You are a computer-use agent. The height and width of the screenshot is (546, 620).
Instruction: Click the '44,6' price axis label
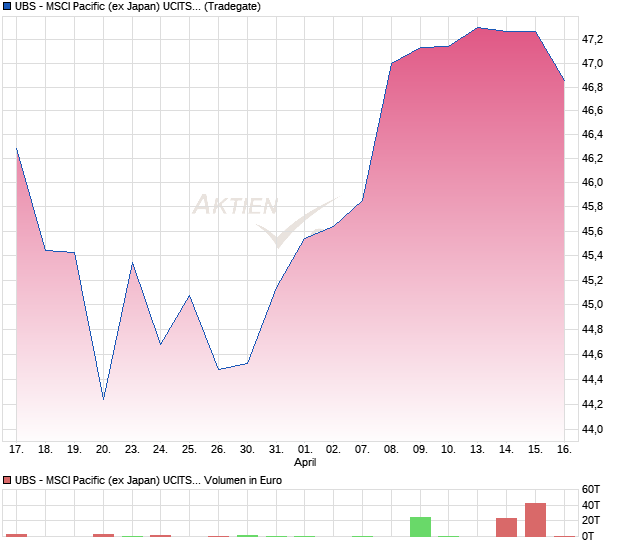tap(592, 354)
